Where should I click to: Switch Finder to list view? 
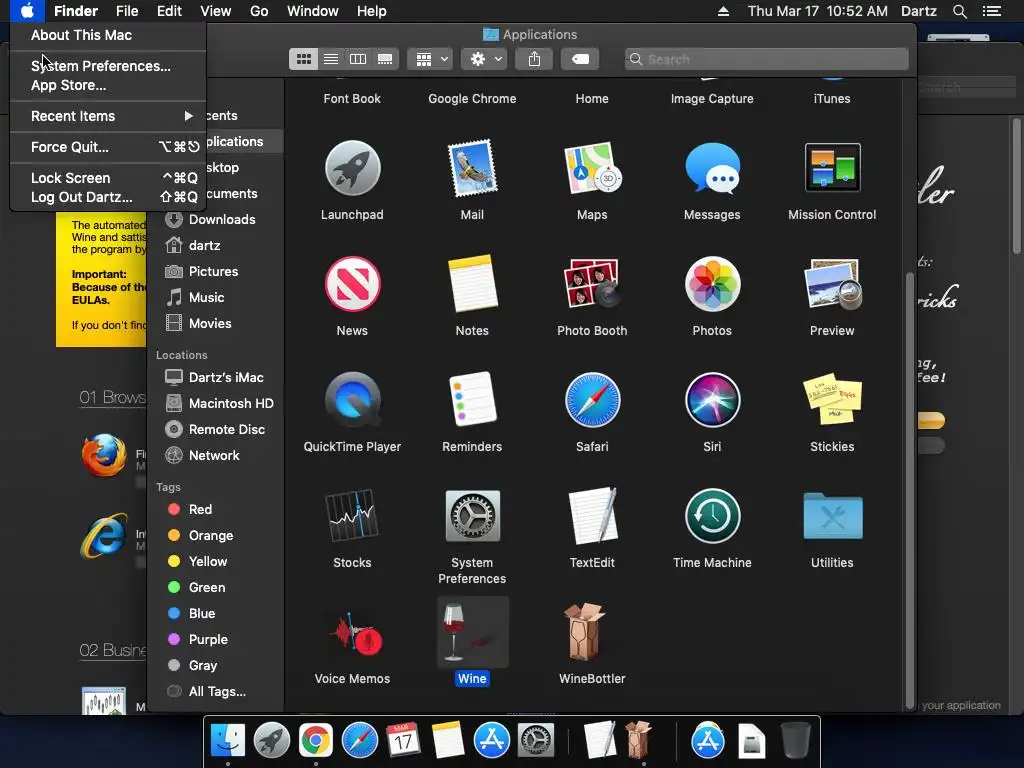(x=330, y=59)
